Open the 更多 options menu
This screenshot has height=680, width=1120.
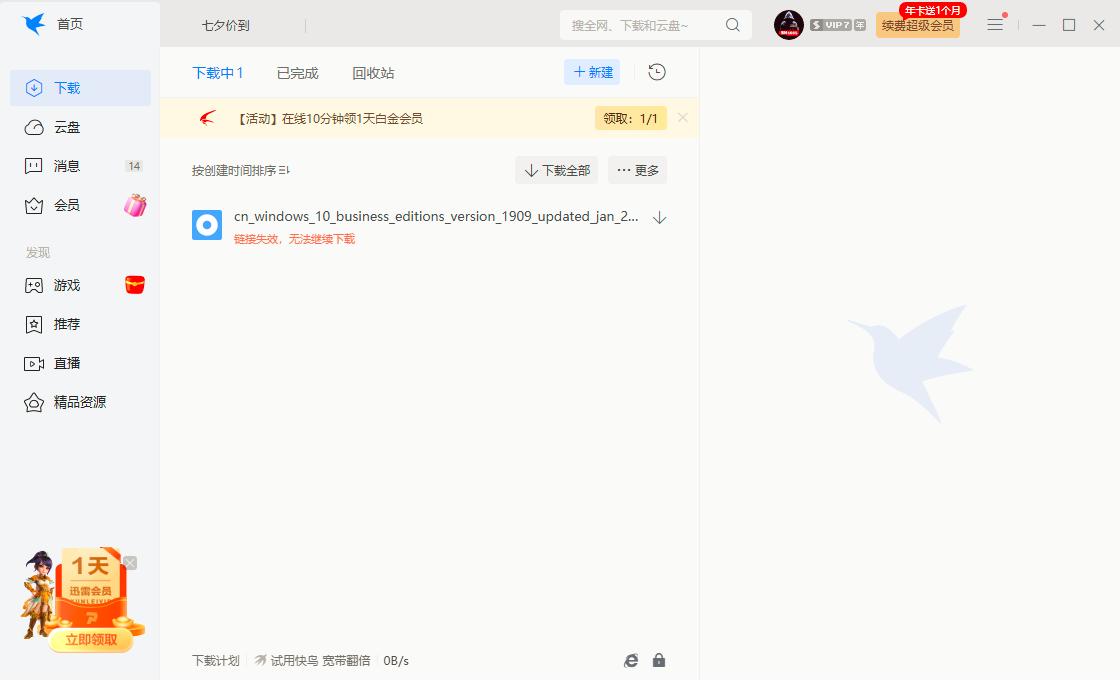[x=637, y=170]
